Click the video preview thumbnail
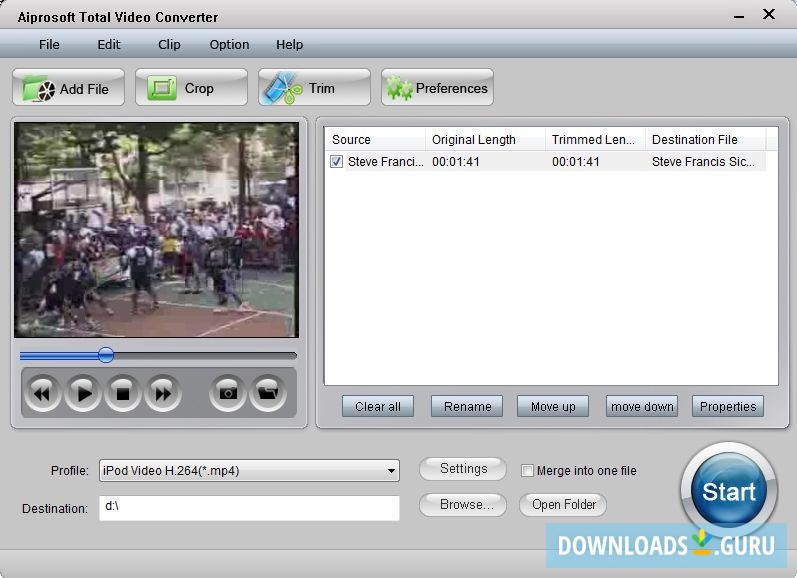Image resolution: width=797 pixels, height=578 pixels. [x=157, y=230]
